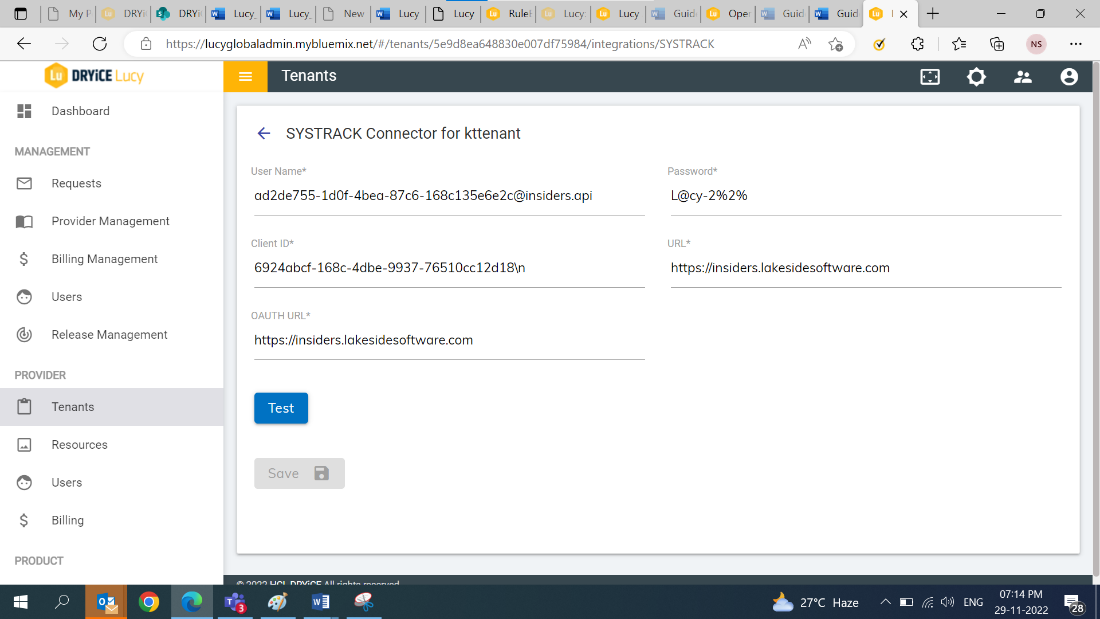The height and width of the screenshot is (619, 1100).
Task: Open browser Favorites list icon
Action: click(959, 44)
